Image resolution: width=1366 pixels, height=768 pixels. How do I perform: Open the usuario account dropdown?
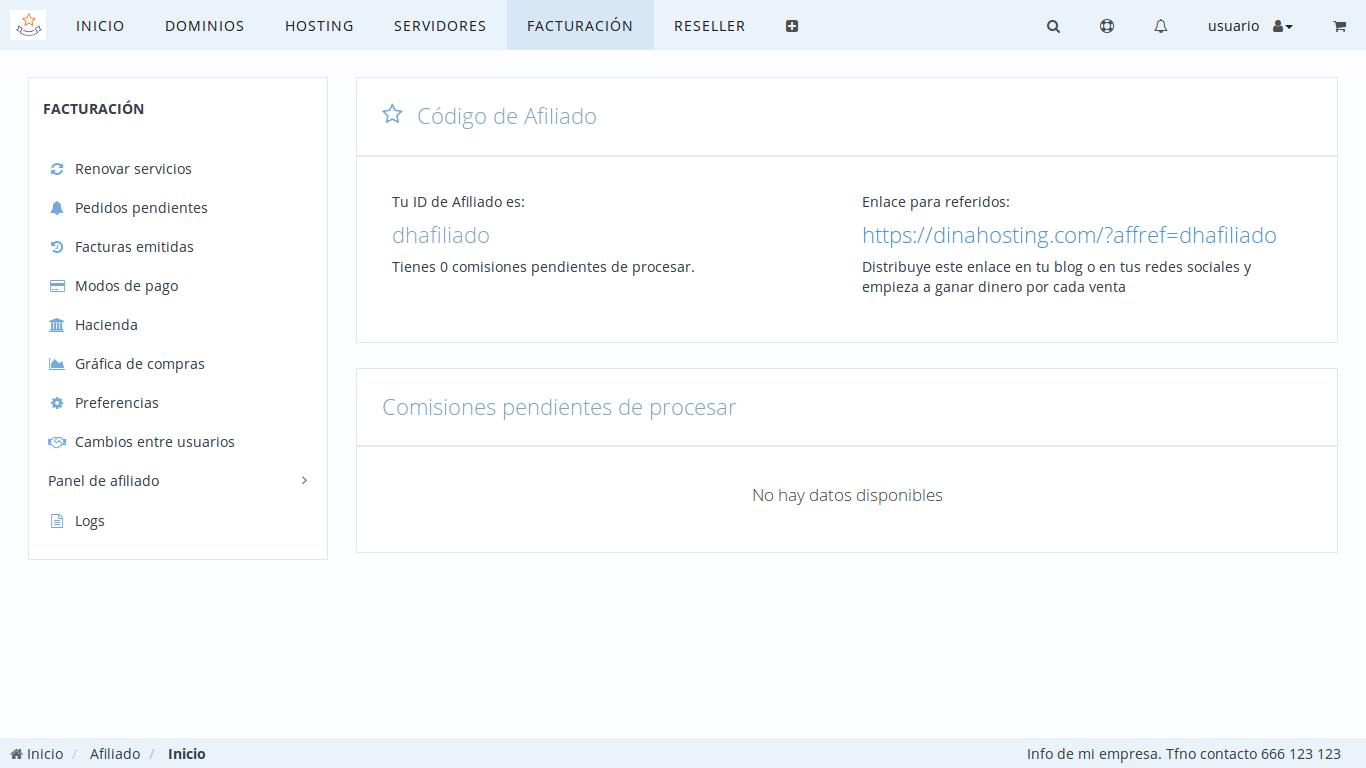click(1250, 26)
